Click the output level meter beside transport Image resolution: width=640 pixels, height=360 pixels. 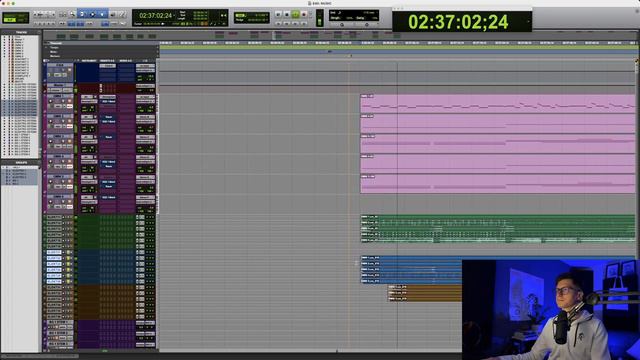(320, 18)
